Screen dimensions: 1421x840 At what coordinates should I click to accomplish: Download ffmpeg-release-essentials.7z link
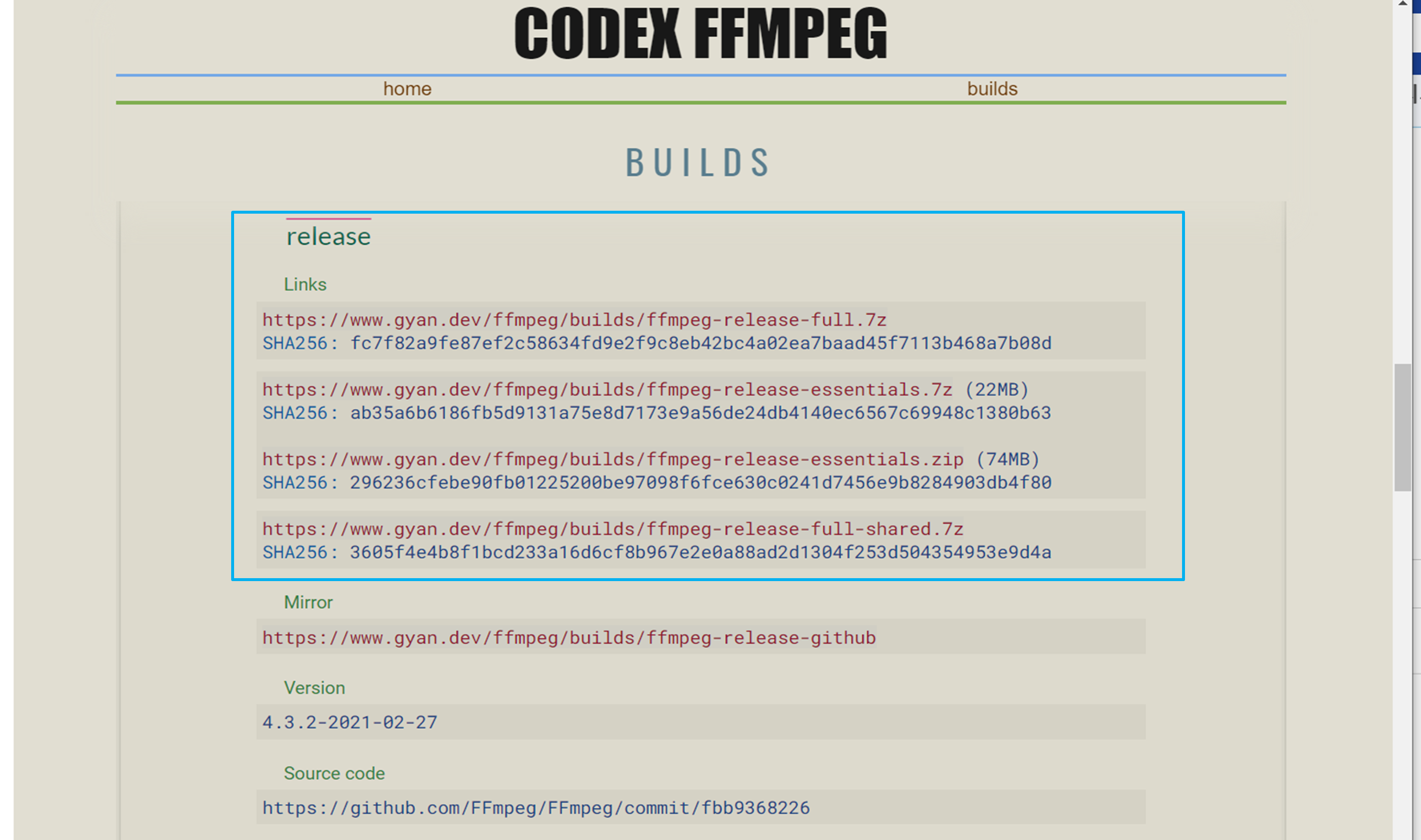point(607,389)
